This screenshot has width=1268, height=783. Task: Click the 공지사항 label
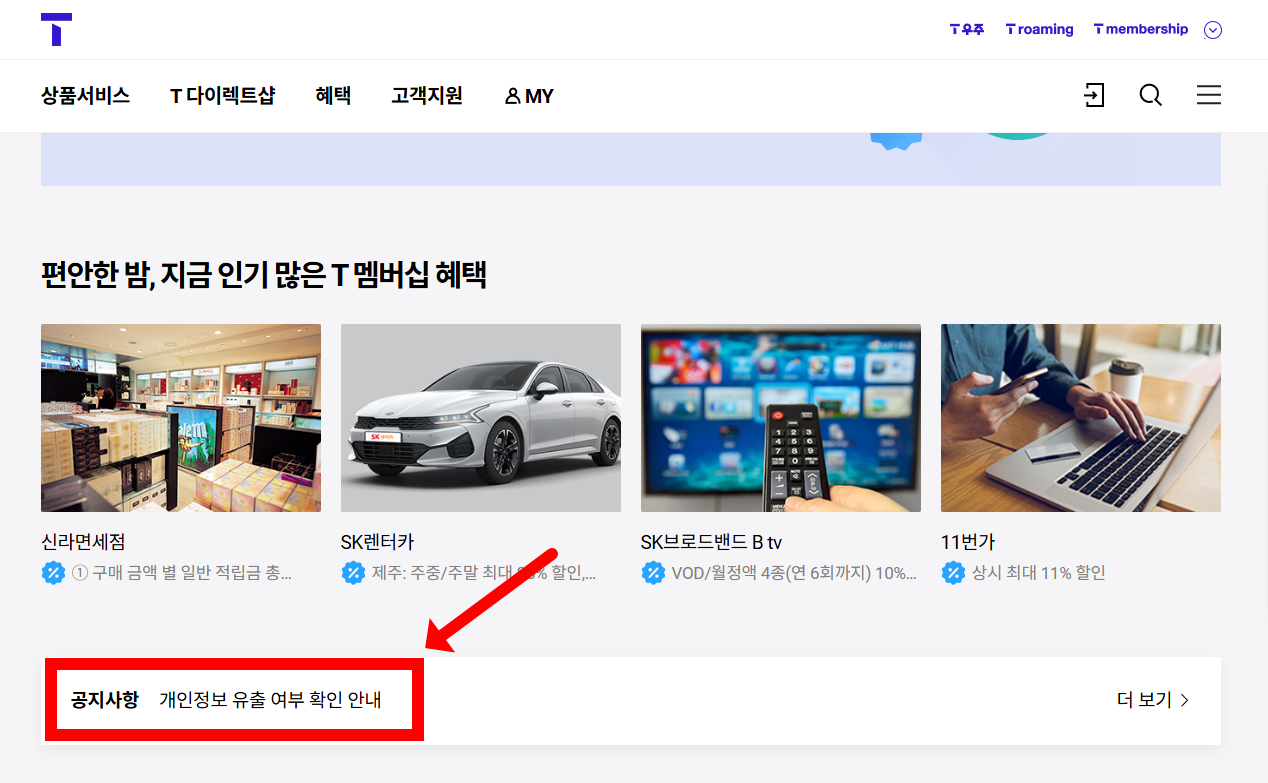tap(105, 700)
